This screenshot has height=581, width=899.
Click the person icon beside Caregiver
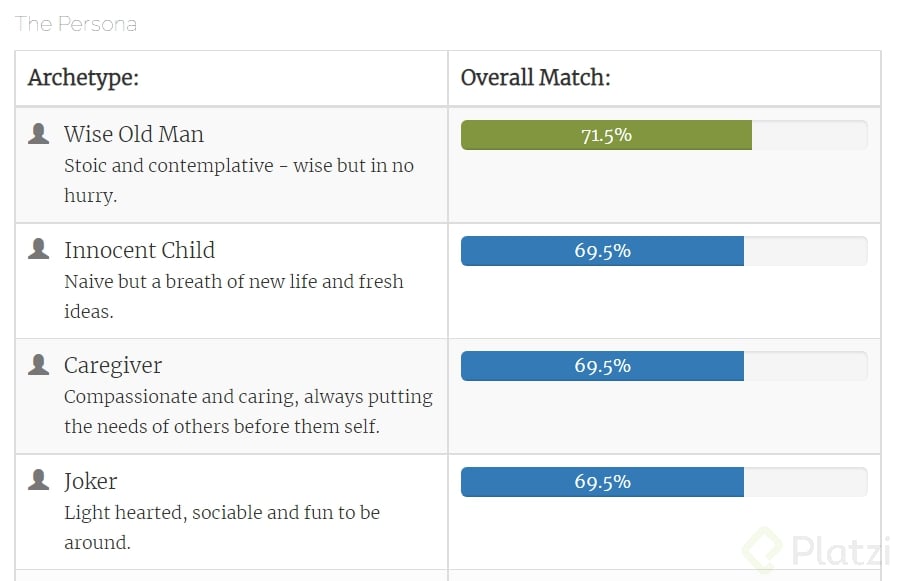click(x=39, y=365)
